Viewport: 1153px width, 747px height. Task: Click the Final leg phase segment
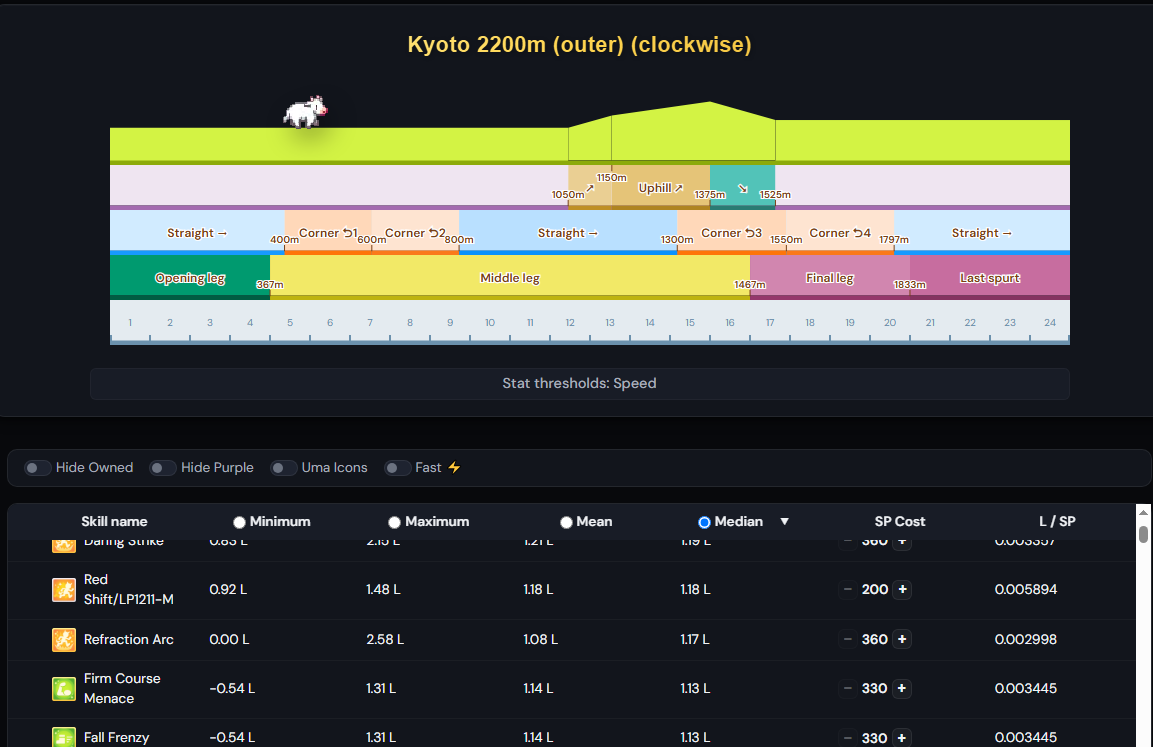829,277
